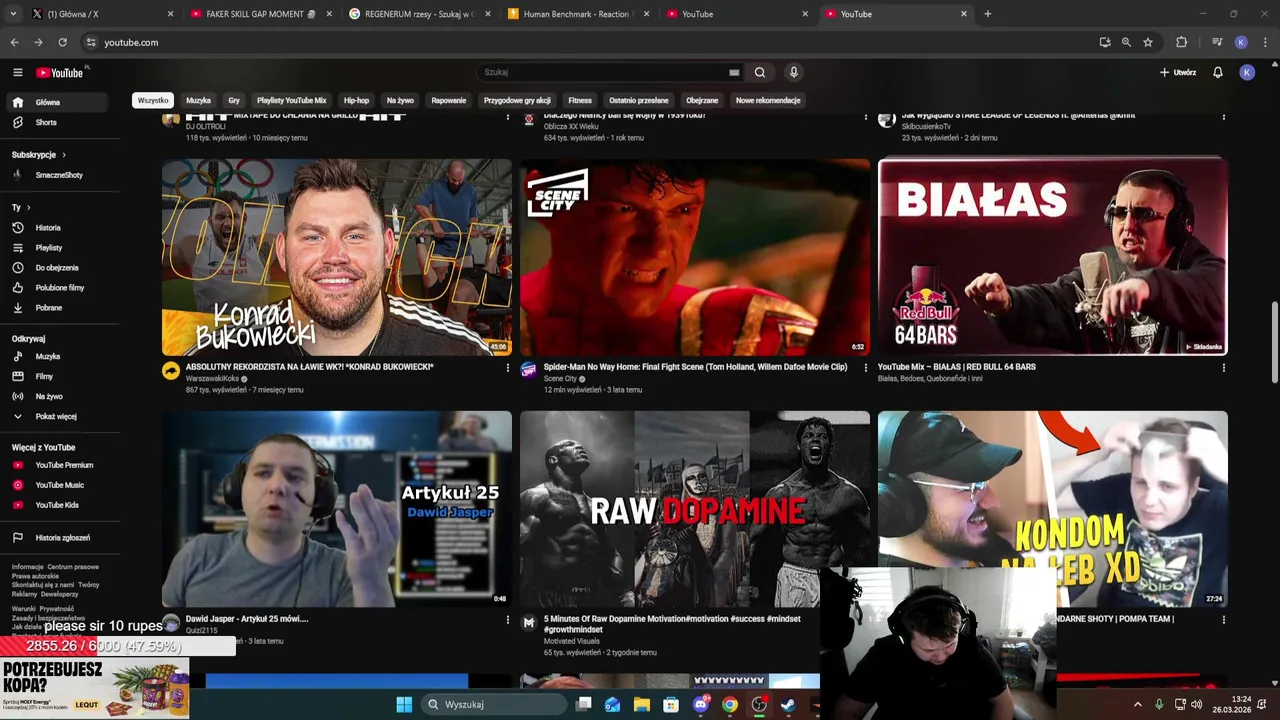Open Scene City channel name link
This screenshot has height=720, width=1280.
pos(560,379)
